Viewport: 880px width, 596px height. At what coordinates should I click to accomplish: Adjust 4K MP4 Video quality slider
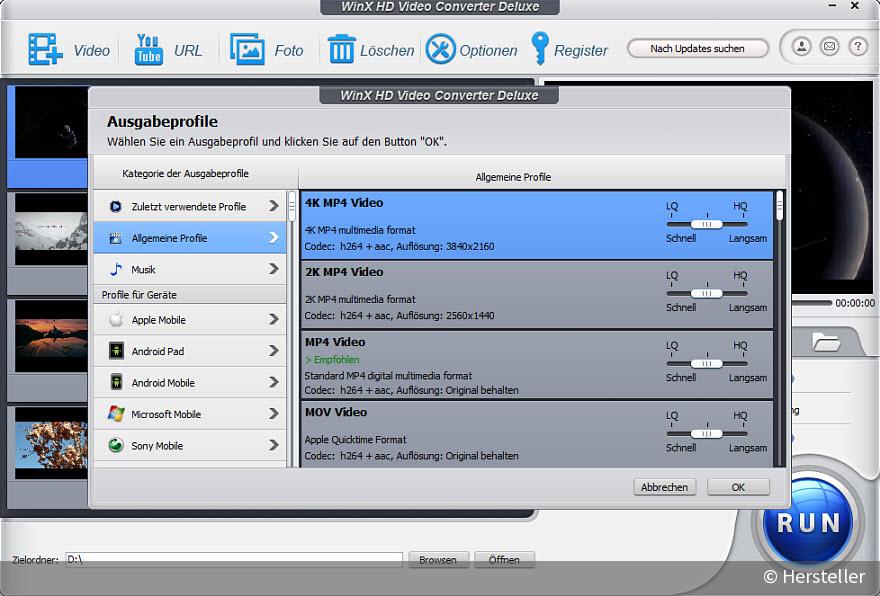(x=707, y=224)
